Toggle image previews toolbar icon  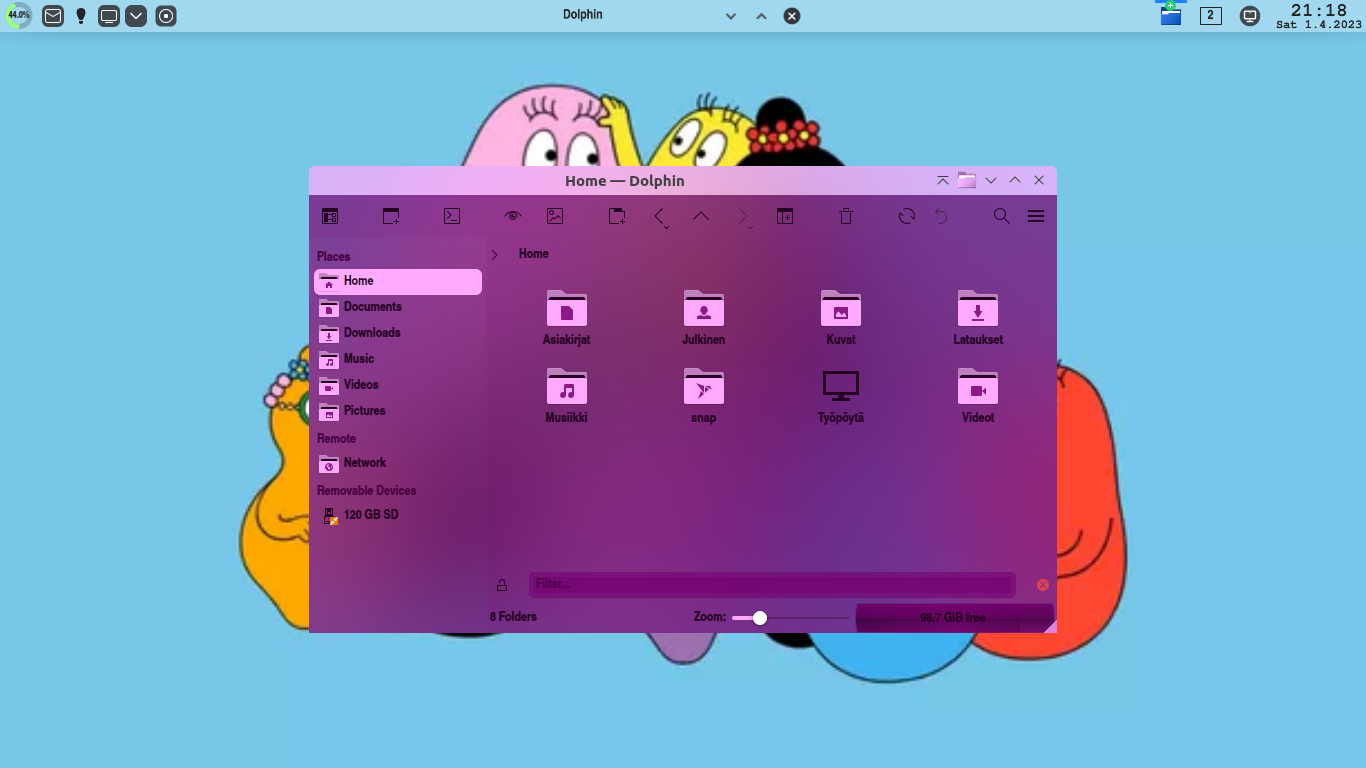click(x=555, y=216)
